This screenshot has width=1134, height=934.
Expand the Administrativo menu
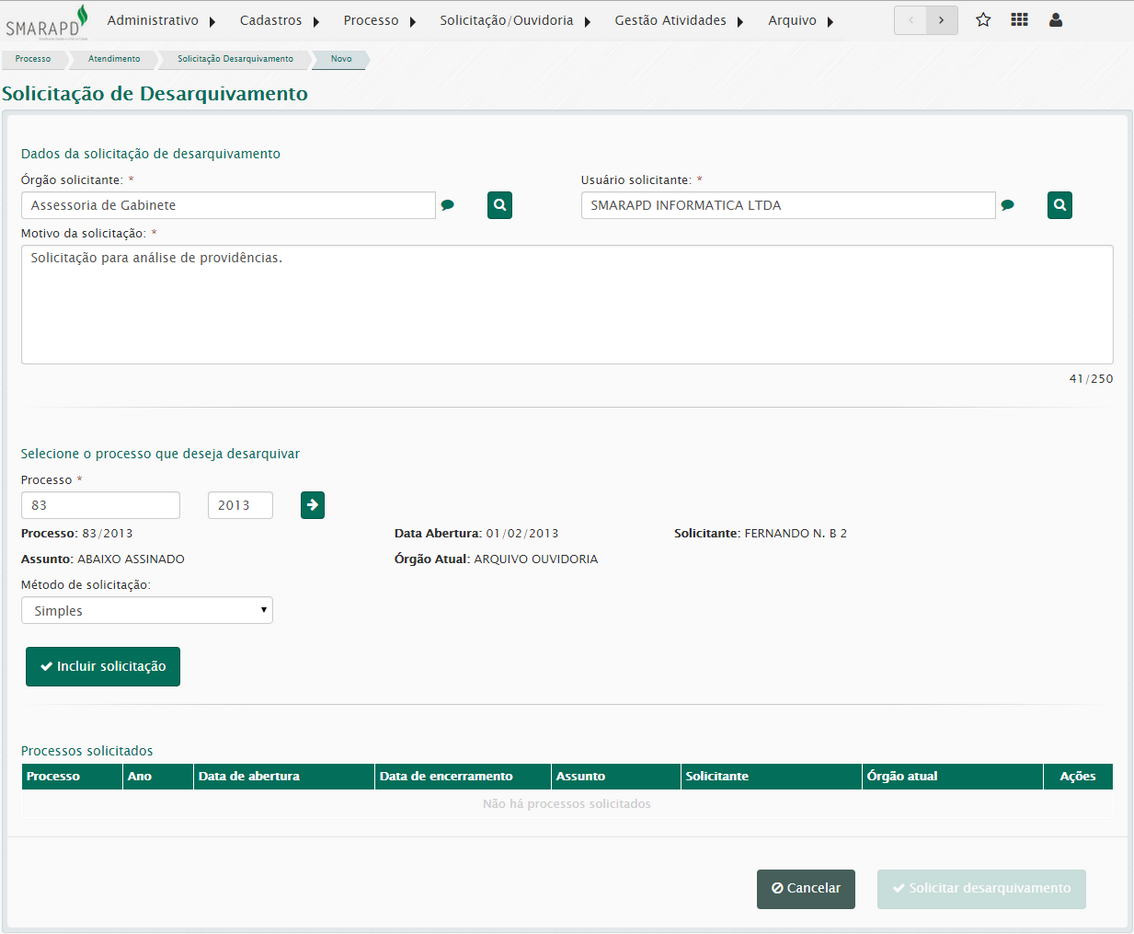(161, 21)
